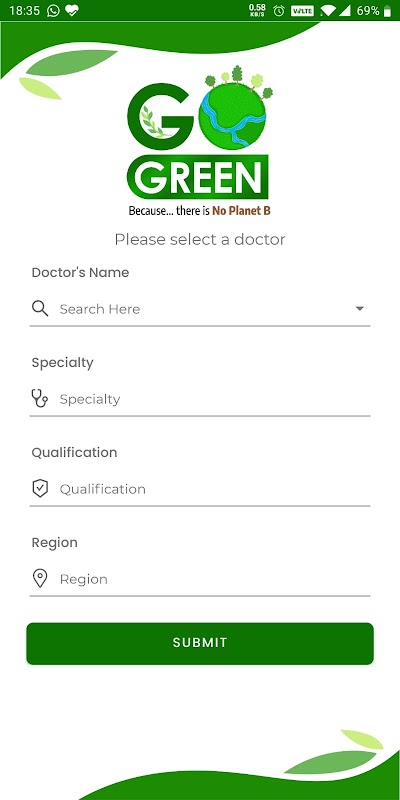400x800 pixels.
Task: Open the Search Here doctor combo box
Action: [x=200, y=309]
